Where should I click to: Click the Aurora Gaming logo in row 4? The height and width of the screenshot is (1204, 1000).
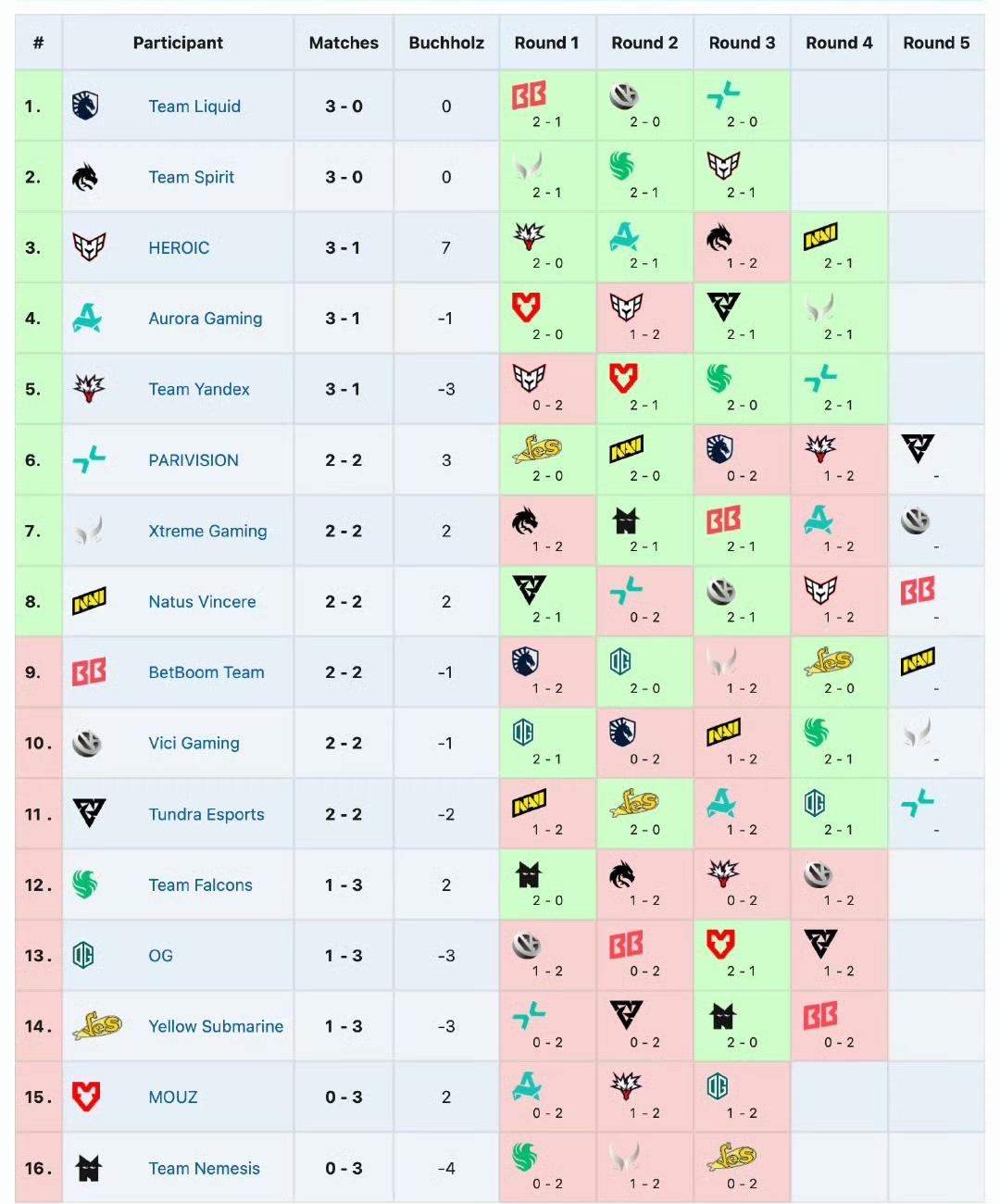[87, 319]
